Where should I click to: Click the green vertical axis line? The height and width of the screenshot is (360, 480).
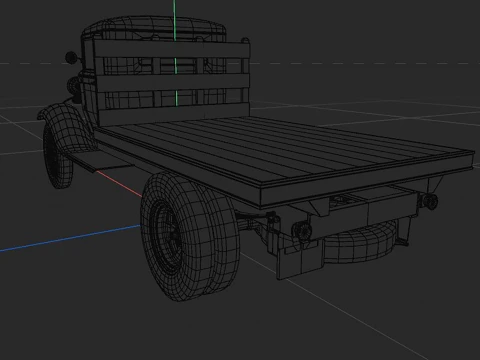pos(175,53)
